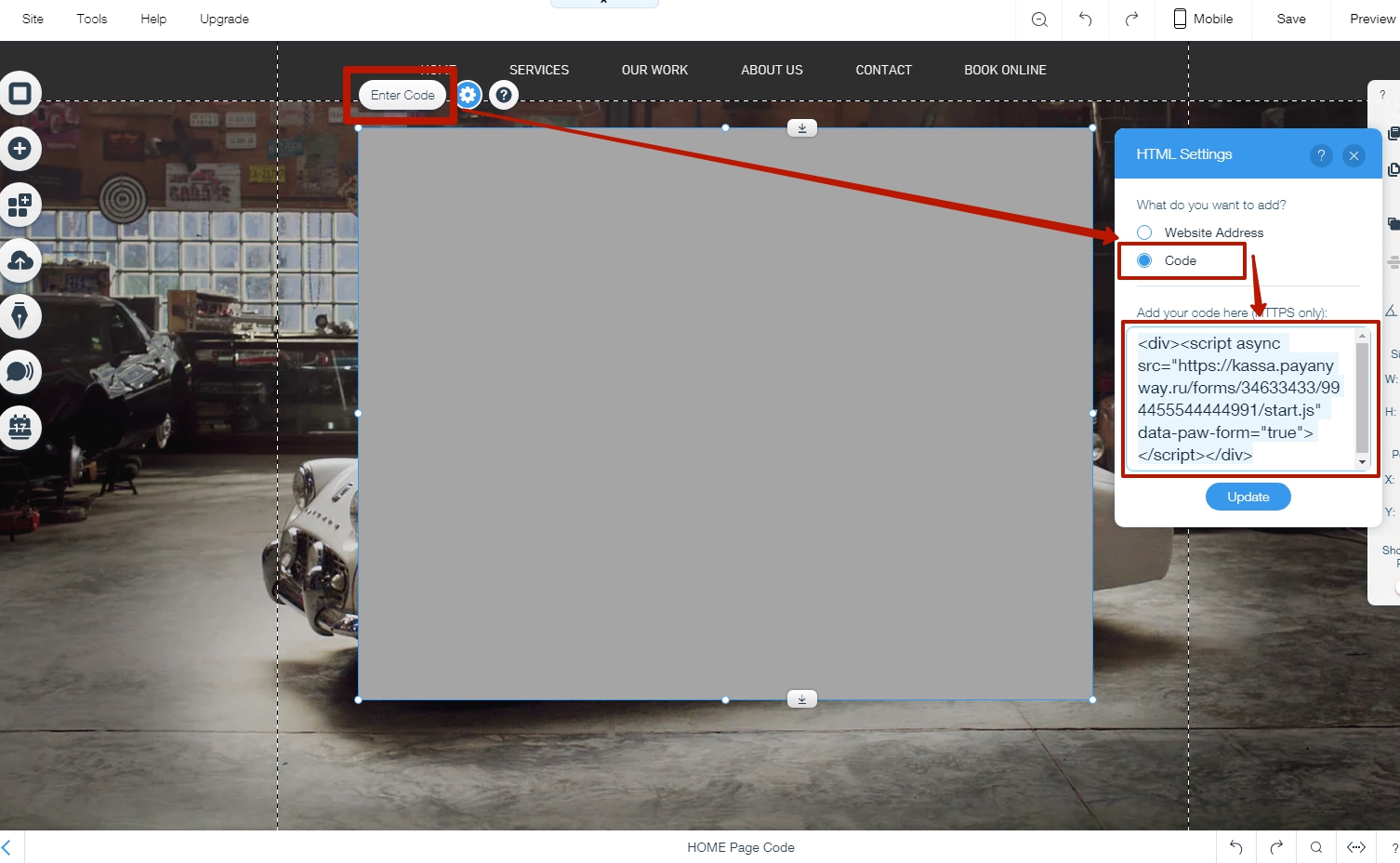Viewport: 1400px width, 863px height.
Task: Collapse the left chevron at bottom-left
Action: pyautogui.click(x=7, y=847)
